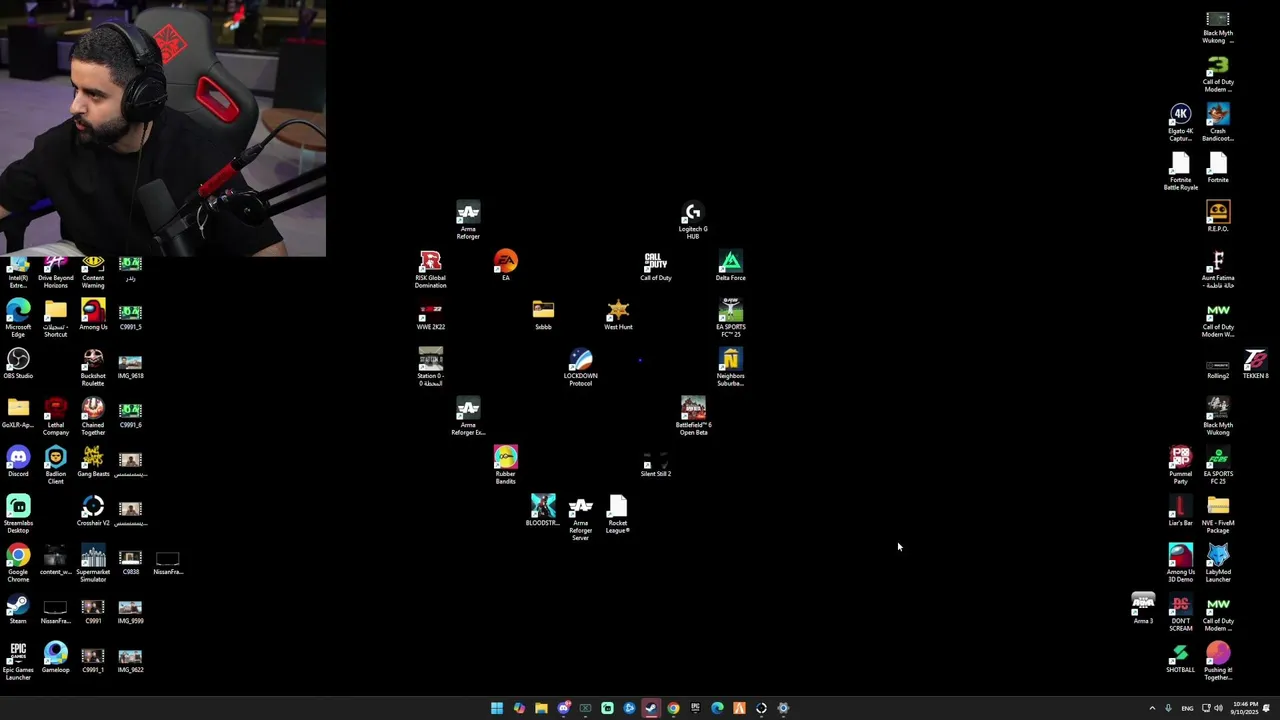
Task: Select the Neighbors Suburban shortcut icon
Action: coord(731,367)
